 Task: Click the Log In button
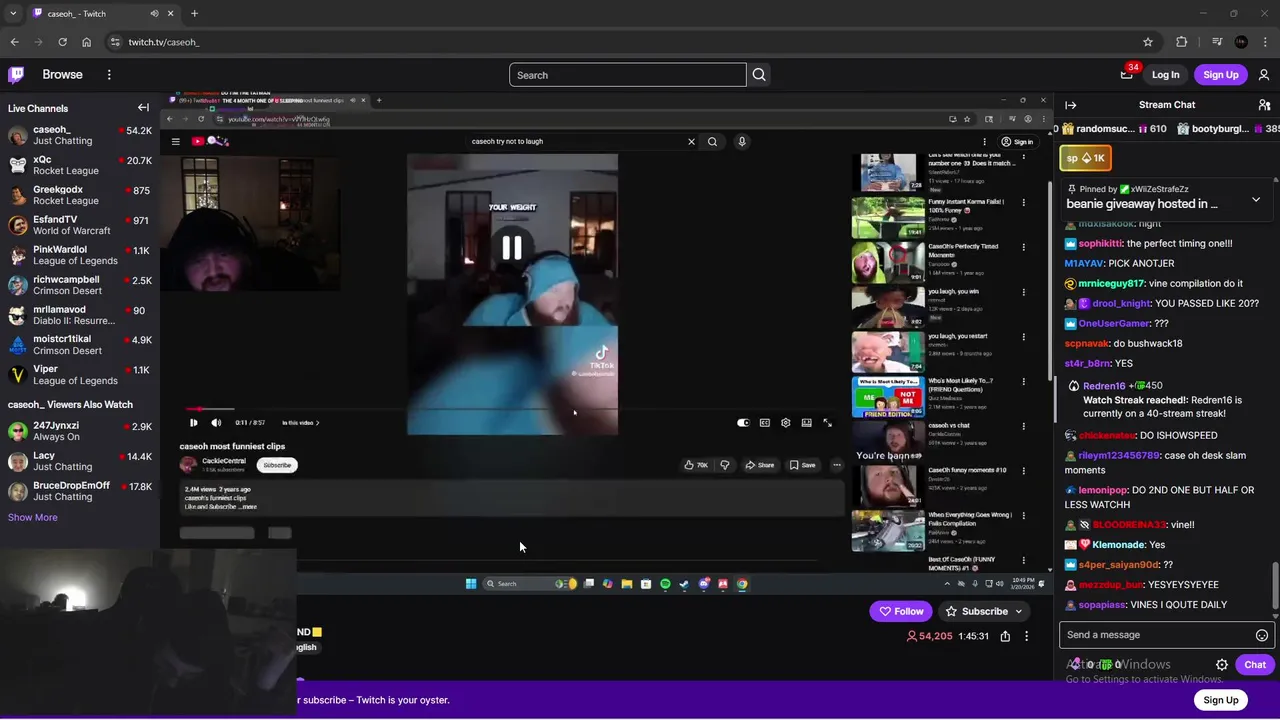coord(1165,75)
